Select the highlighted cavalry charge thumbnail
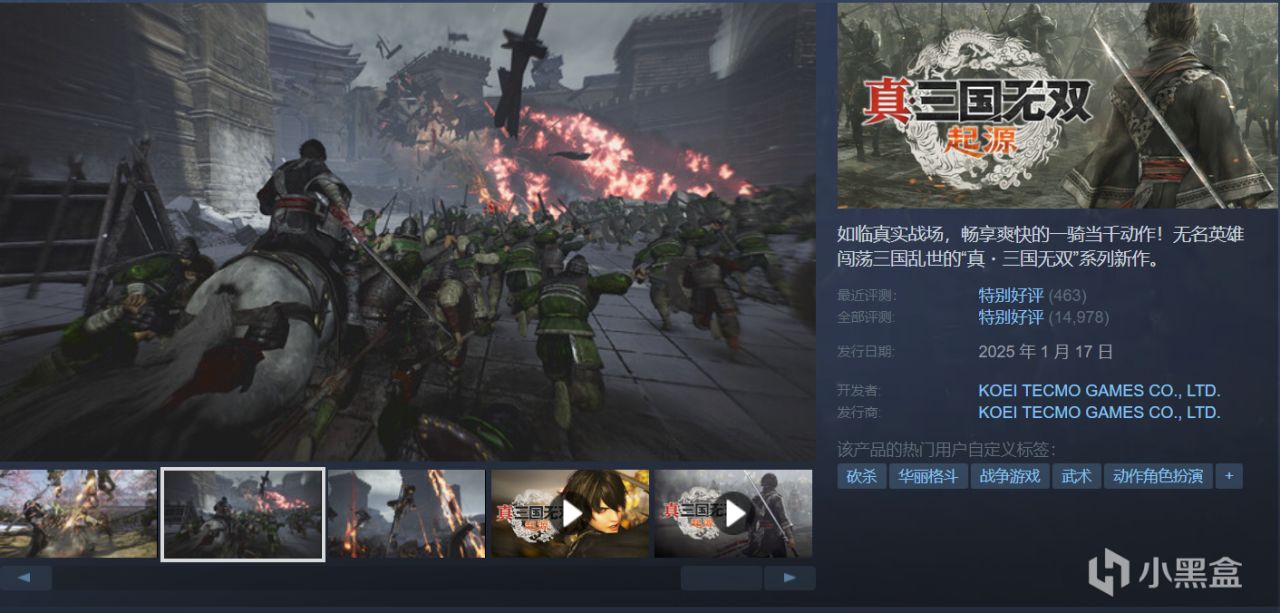Screen dimensions: 1280x613 point(242,513)
